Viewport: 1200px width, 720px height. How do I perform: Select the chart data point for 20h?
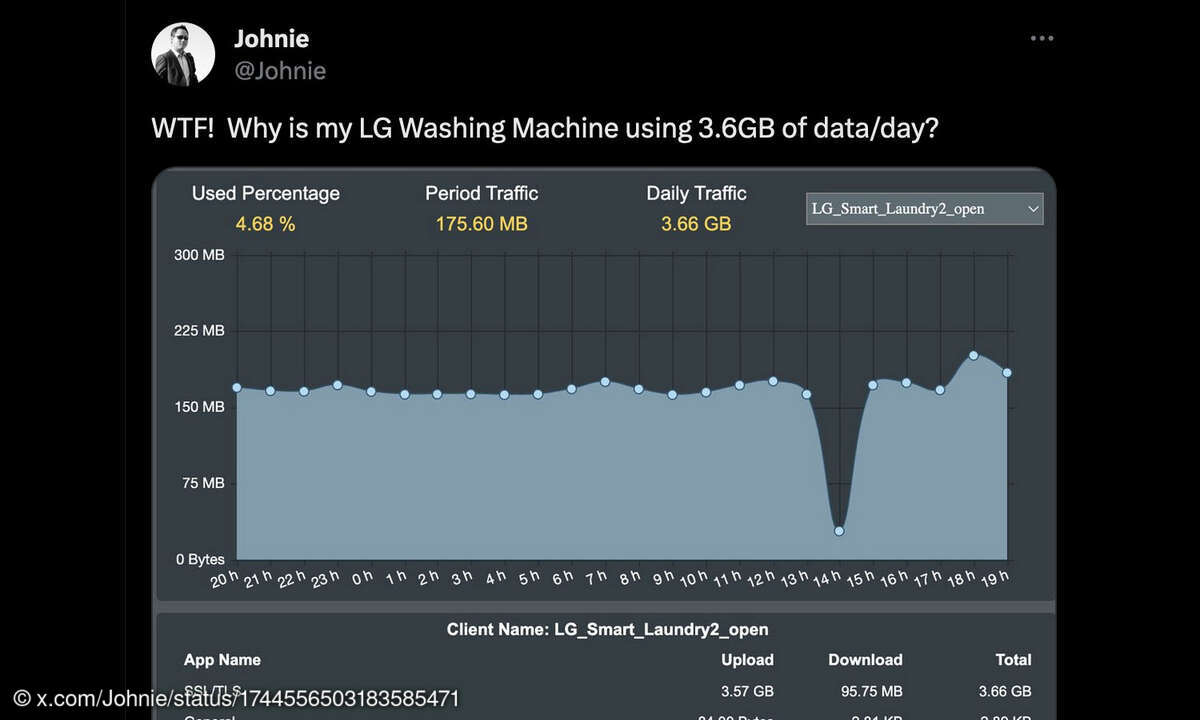click(x=237, y=387)
